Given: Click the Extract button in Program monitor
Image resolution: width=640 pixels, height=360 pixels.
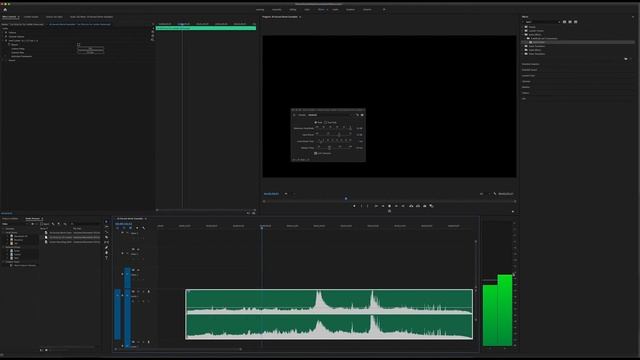Looking at the screenshot, I should 418,206.
